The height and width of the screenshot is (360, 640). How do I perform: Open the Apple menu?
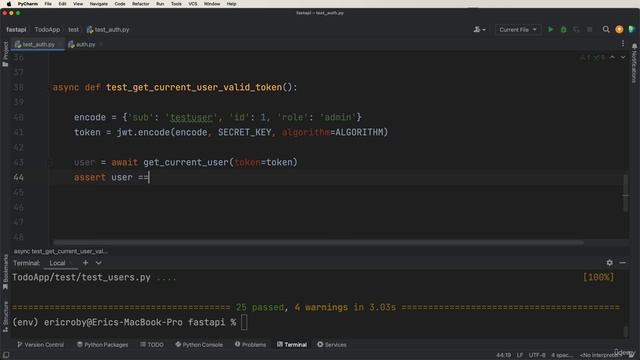[x=9, y=4]
